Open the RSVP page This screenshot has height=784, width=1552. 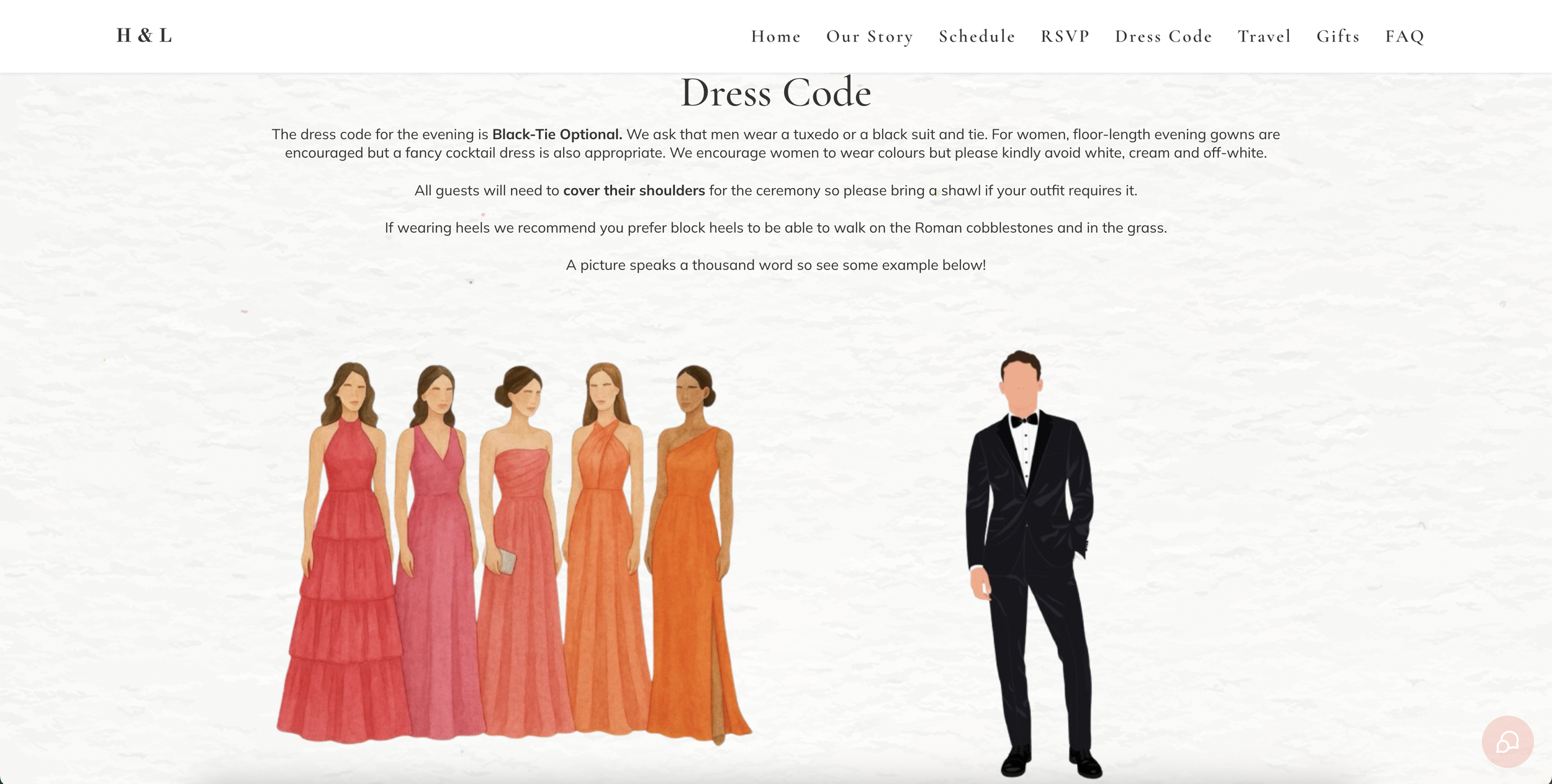pyautogui.click(x=1065, y=37)
